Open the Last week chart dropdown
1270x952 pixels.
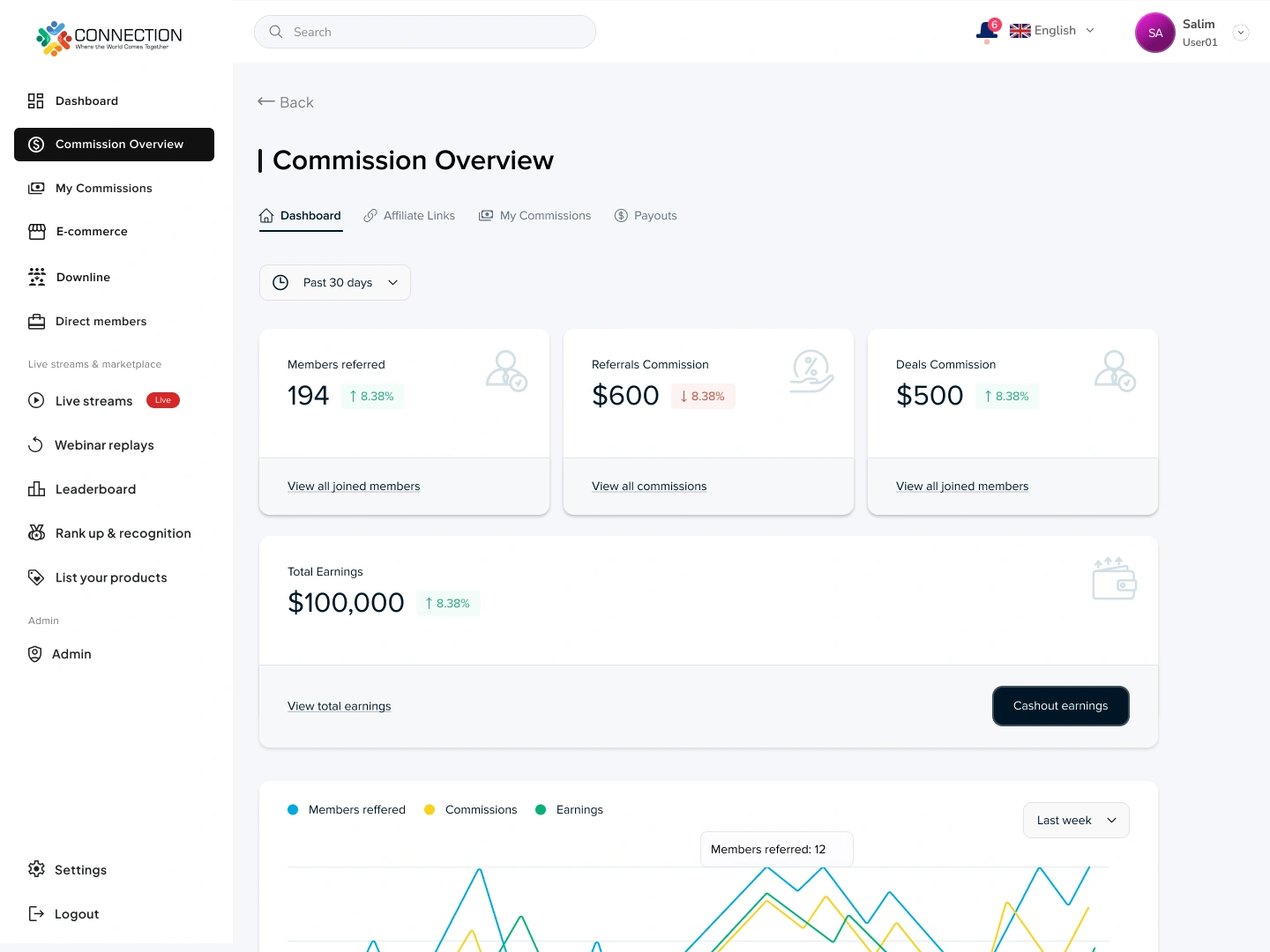[1076, 821]
